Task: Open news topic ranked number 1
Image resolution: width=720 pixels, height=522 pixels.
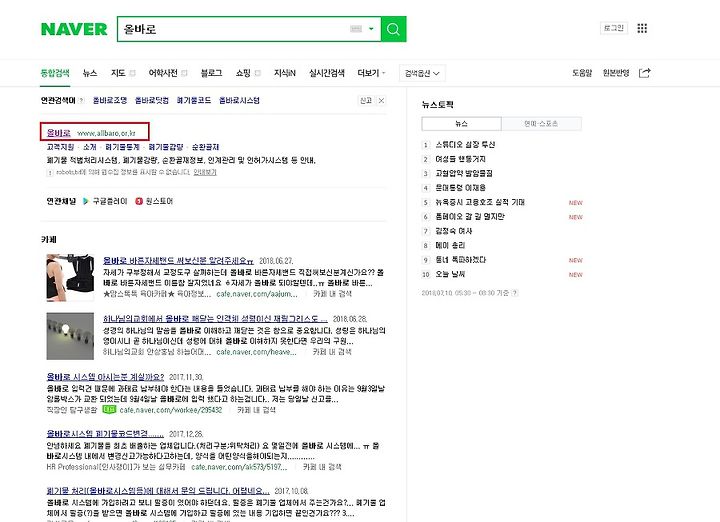Action: point(465,145)
